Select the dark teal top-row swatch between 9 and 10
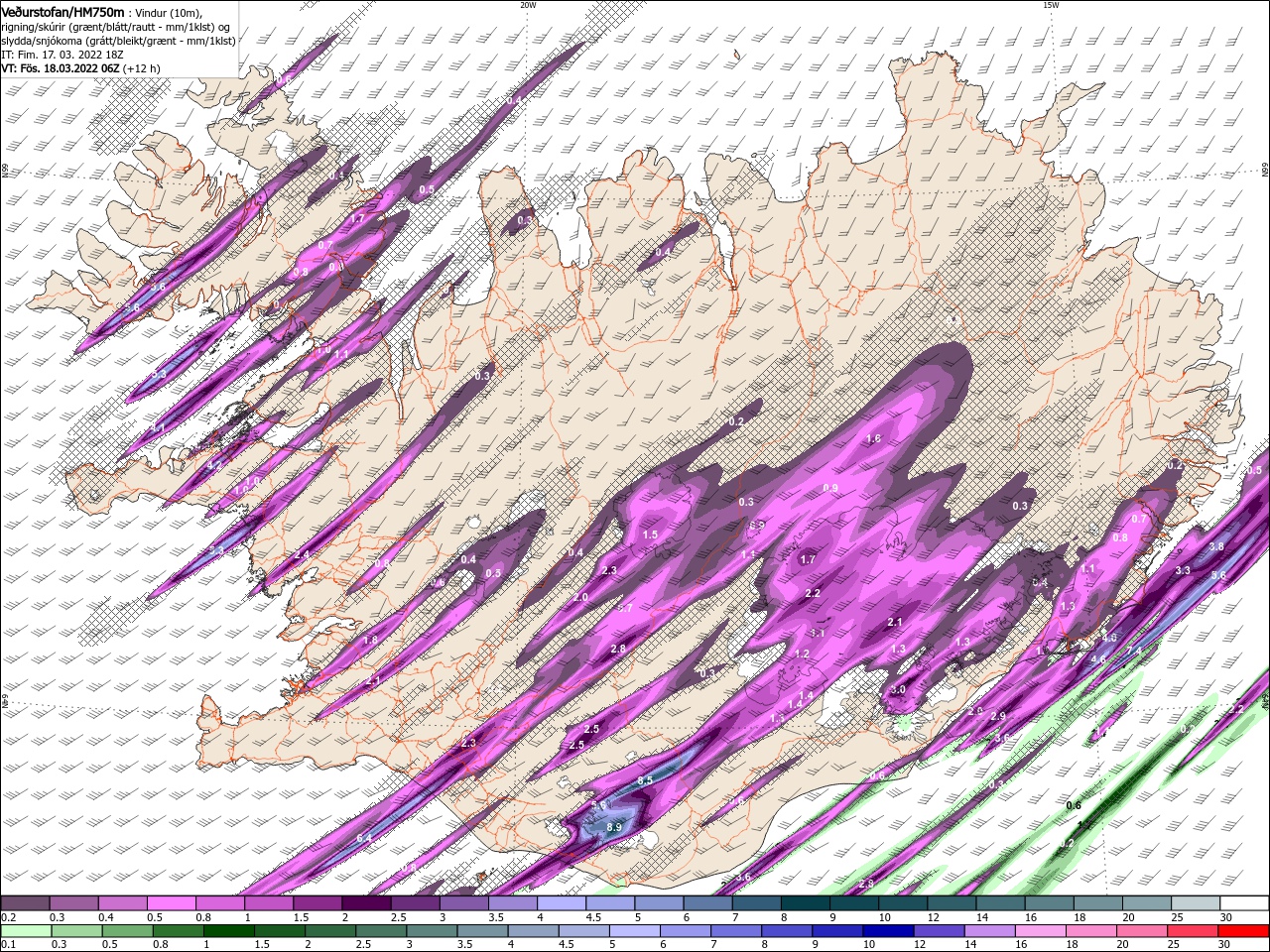Image resolution: width=1270 pixels, height=952 pixels. pos(854,903)
